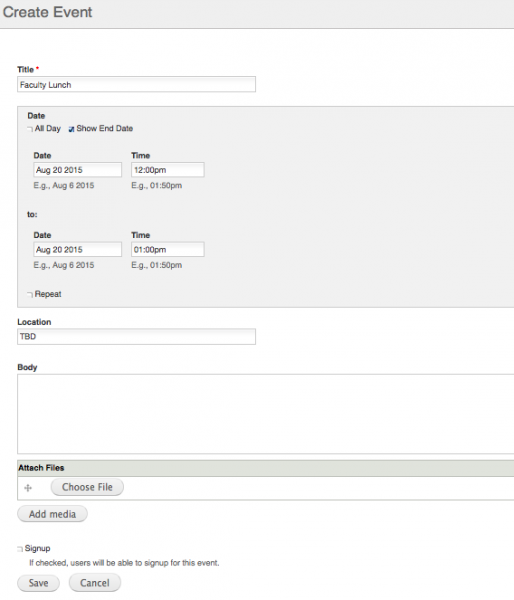The width and height of the screenshot is (514, 600).
Task: Click the Location field containing TBD
Action: pos(136,336)
